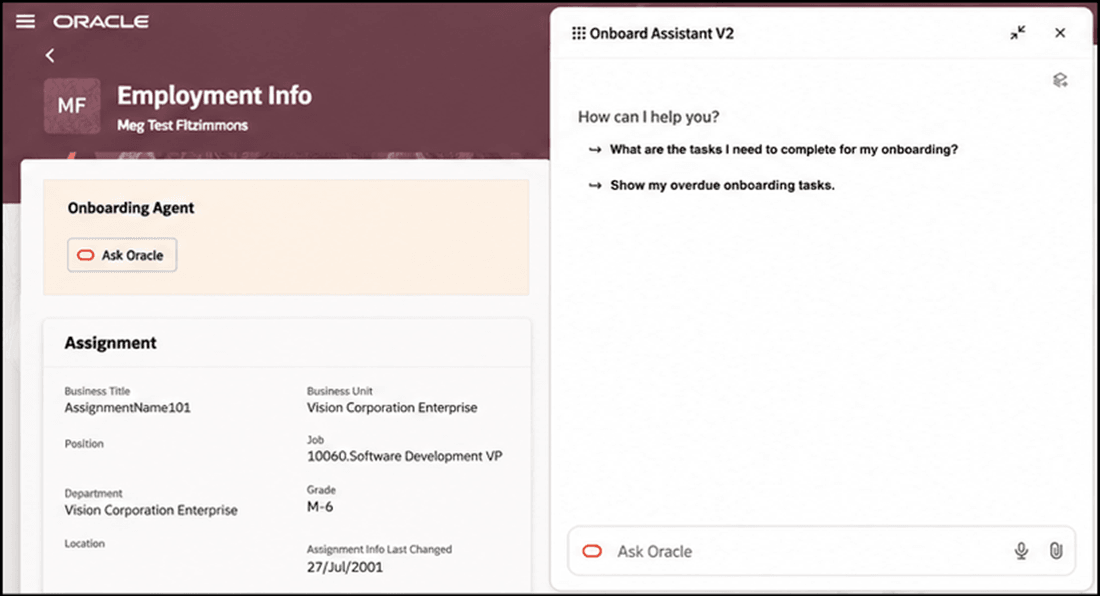Click the Business Title label
Viewport: 1100px width, 596px height.
tap(98, 391)
